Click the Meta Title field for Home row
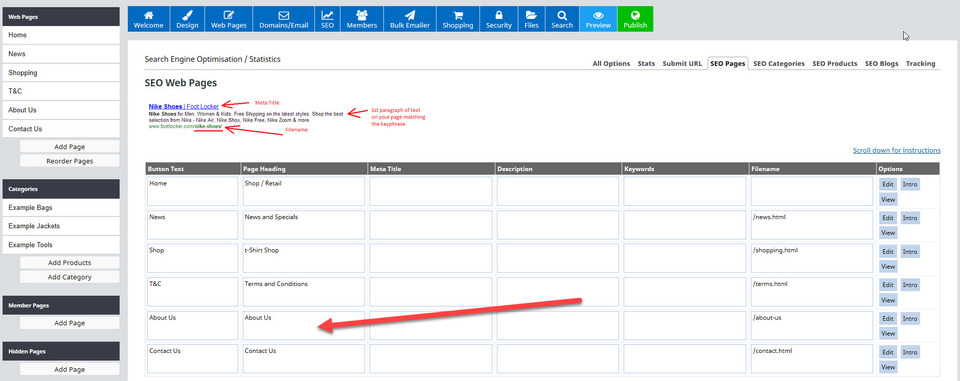The image size is (960, 381). (430, 191)
